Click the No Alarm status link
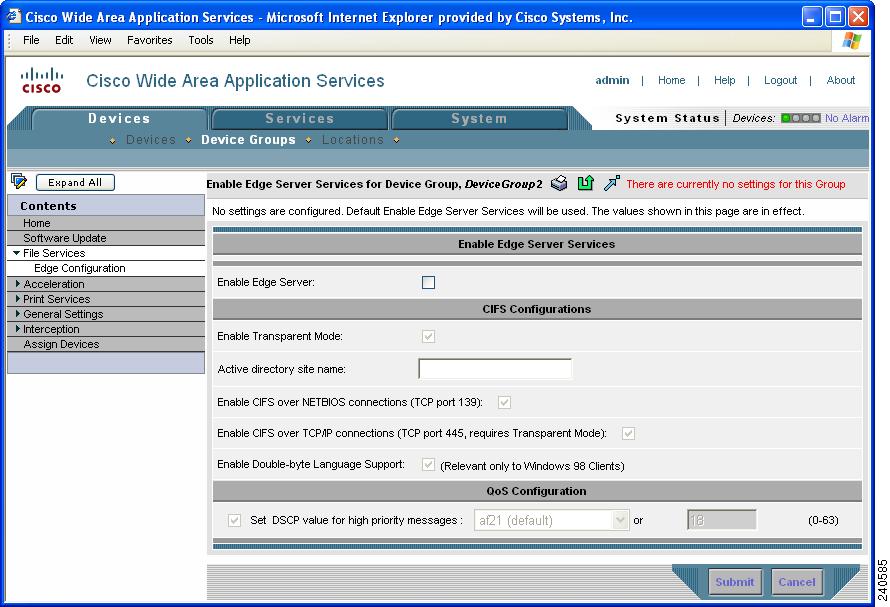The height and width of the screenshot is (607, 890). point(846,118)
